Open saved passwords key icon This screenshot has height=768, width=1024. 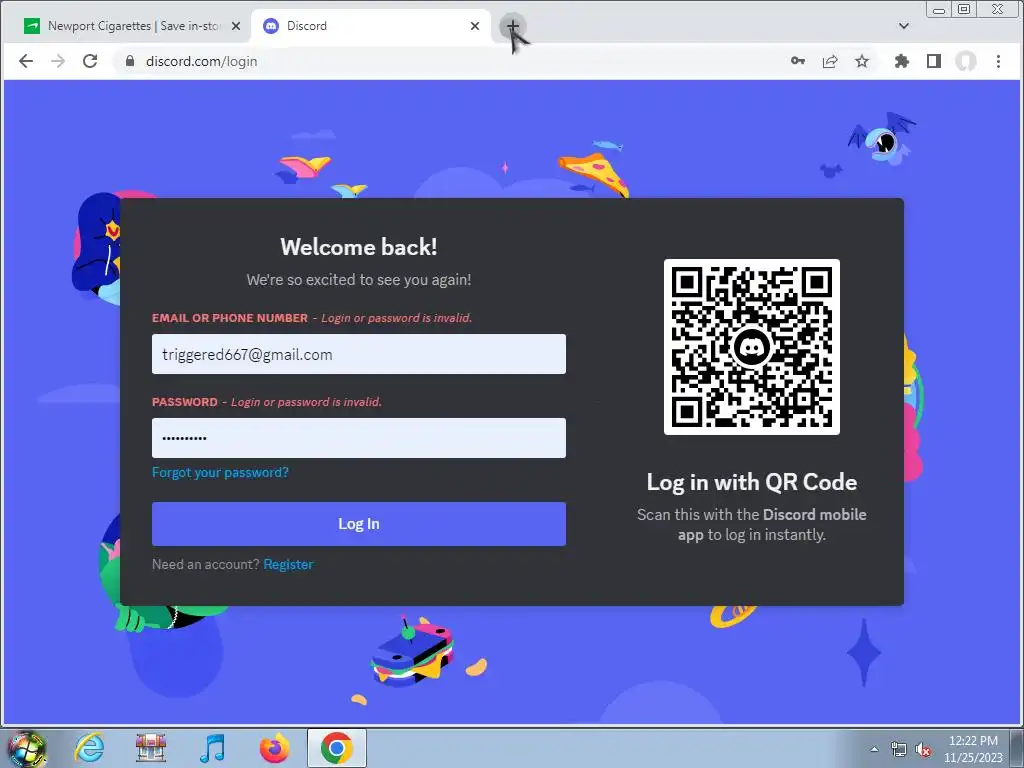tap(797, 61)
